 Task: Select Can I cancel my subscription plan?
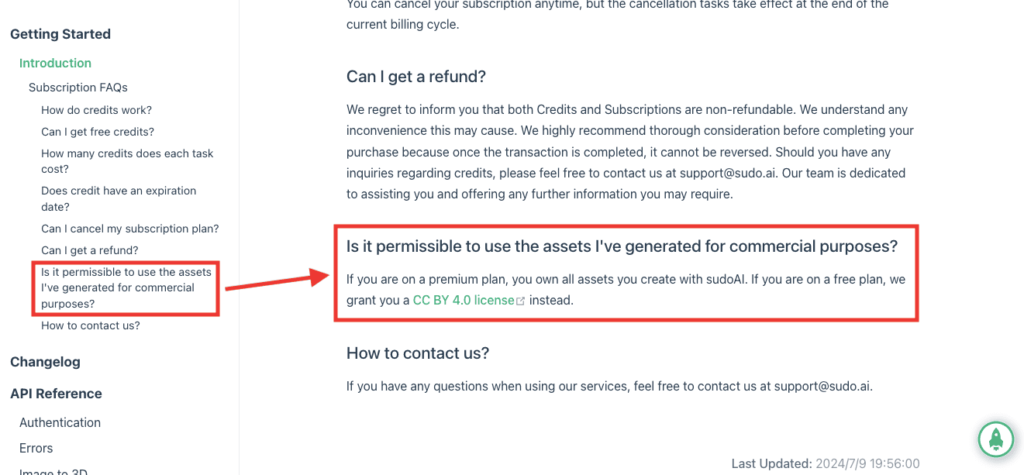130,229
